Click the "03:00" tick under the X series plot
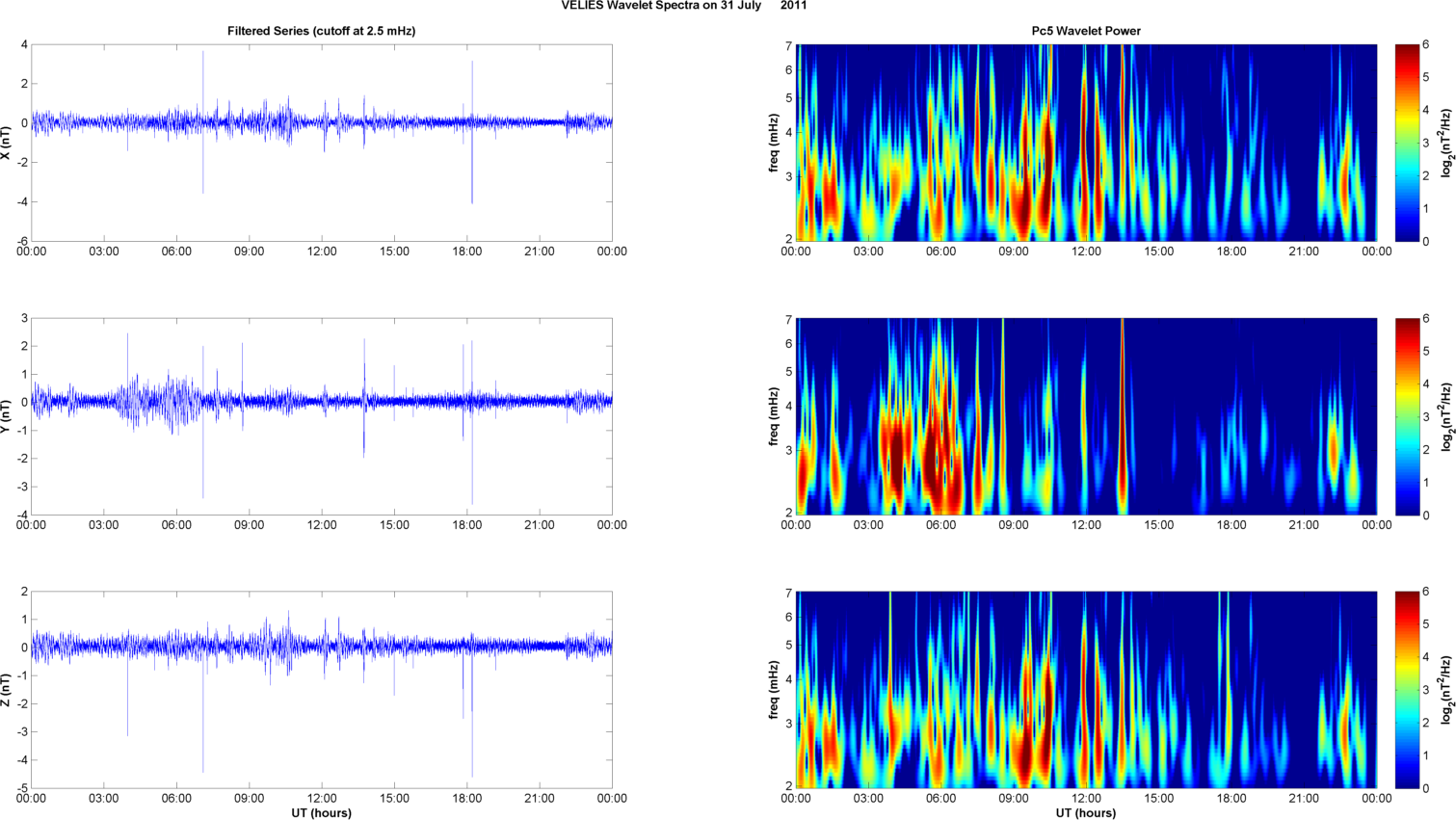 pyautogui.click(x=104, y=251)
